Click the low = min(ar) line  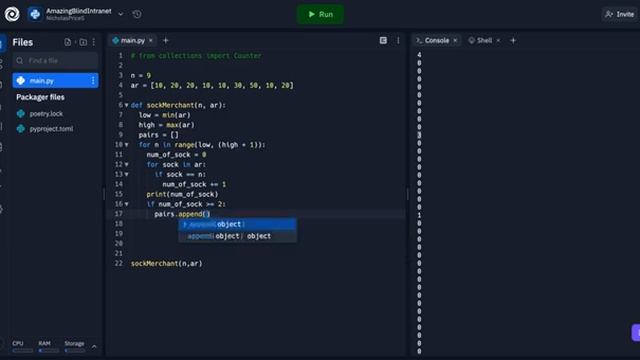click(164, 115)
